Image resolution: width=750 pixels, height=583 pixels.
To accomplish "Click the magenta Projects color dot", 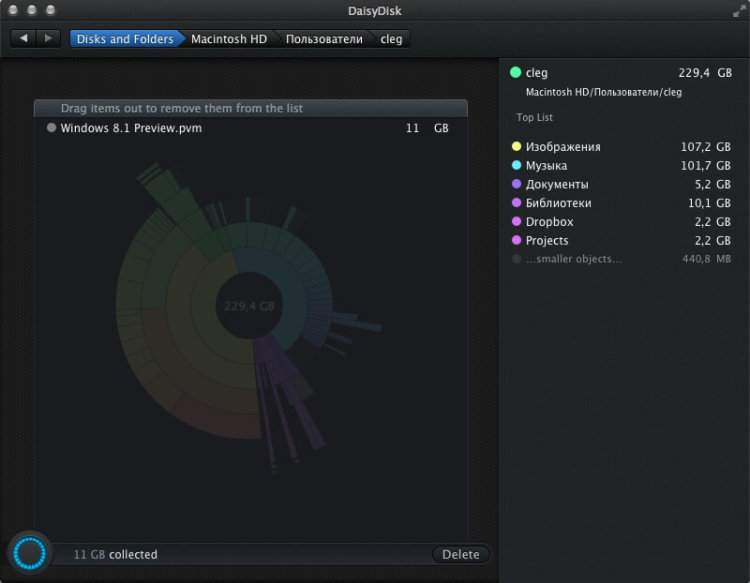I will tap(516, 240).
